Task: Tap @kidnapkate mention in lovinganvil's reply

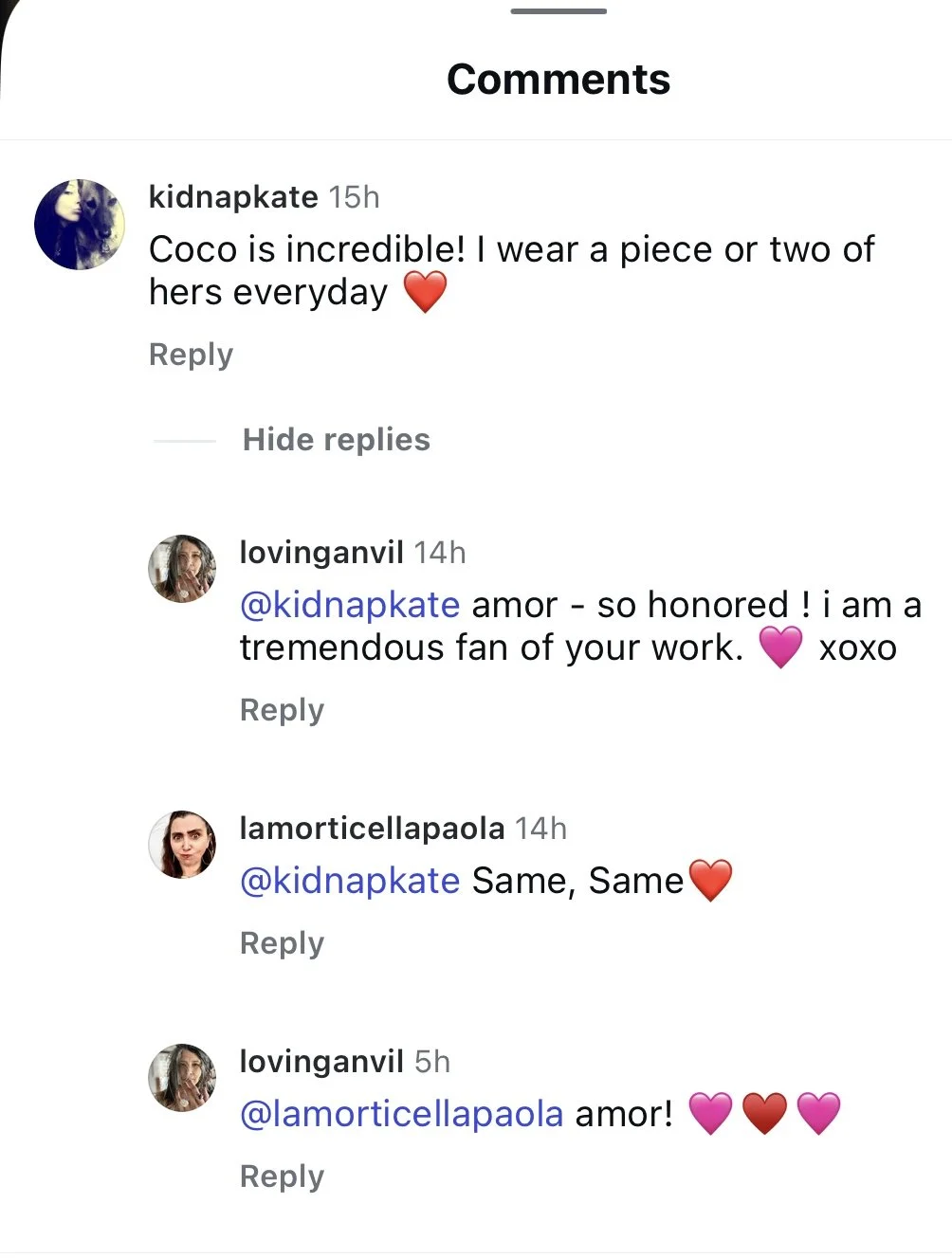Action: pyautogui.click(x=350, y=605)
